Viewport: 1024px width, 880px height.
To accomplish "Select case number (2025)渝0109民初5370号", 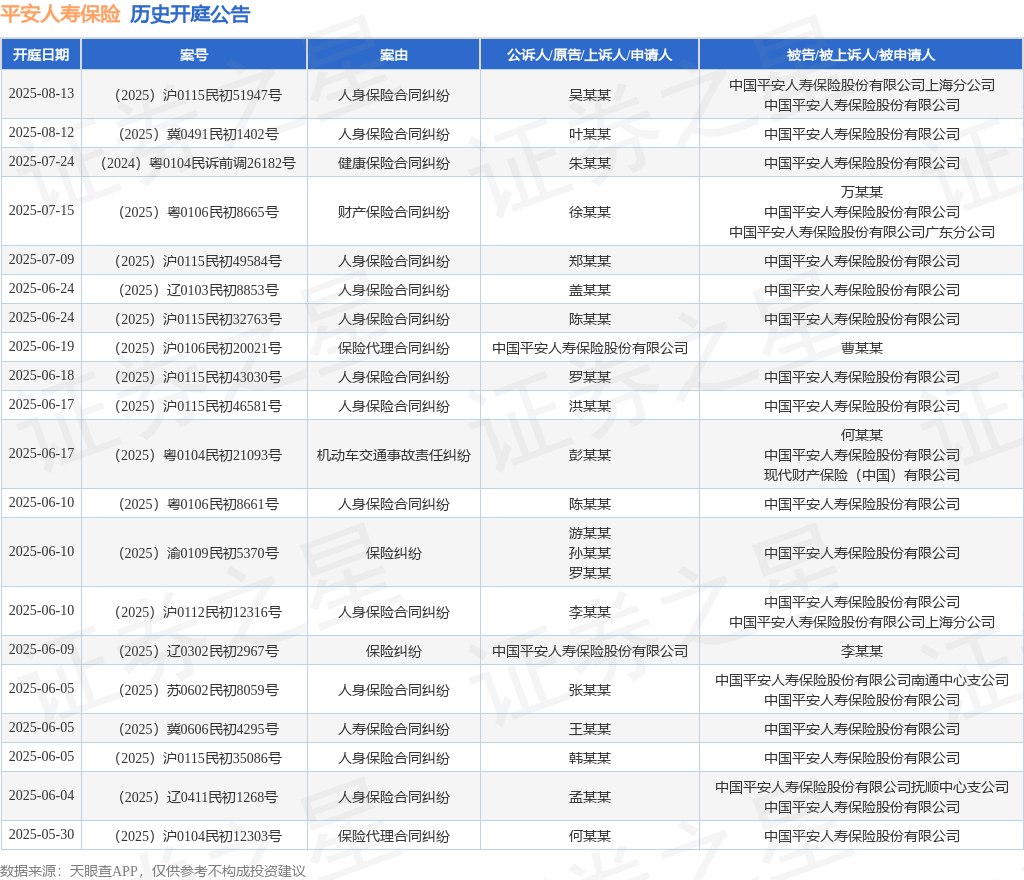I will [198, 553].
